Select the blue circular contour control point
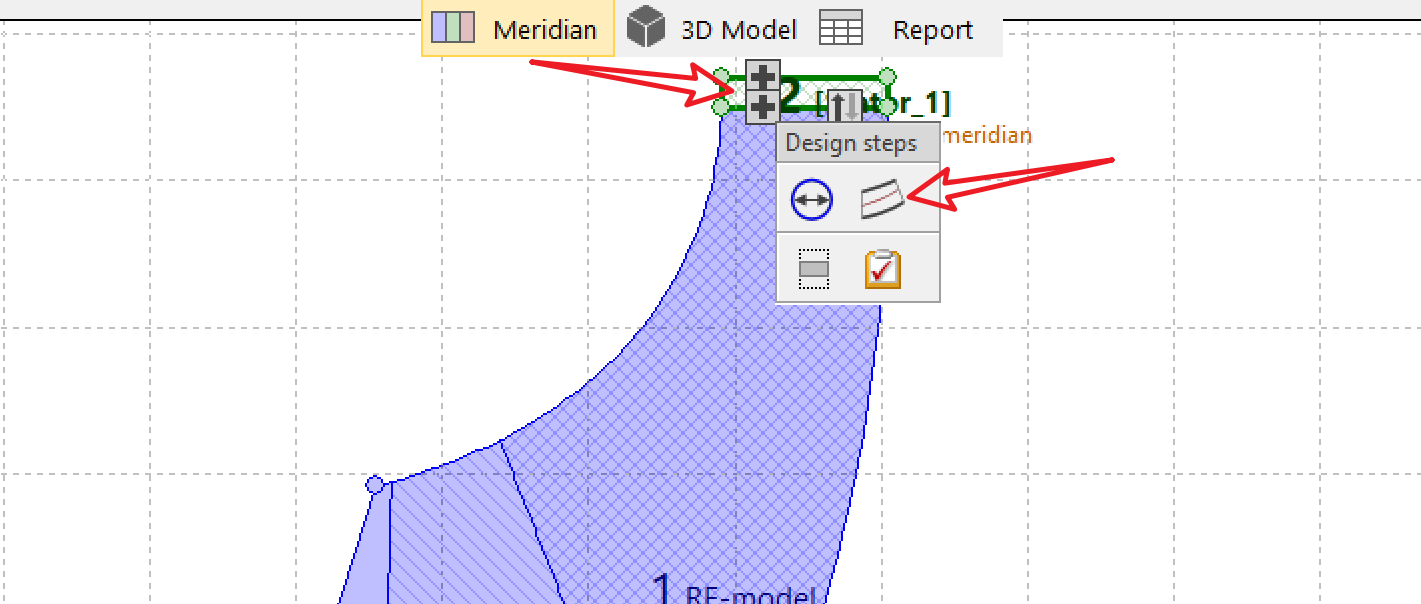Screen dimensions: 1421x604 click(x=375, y=485)
